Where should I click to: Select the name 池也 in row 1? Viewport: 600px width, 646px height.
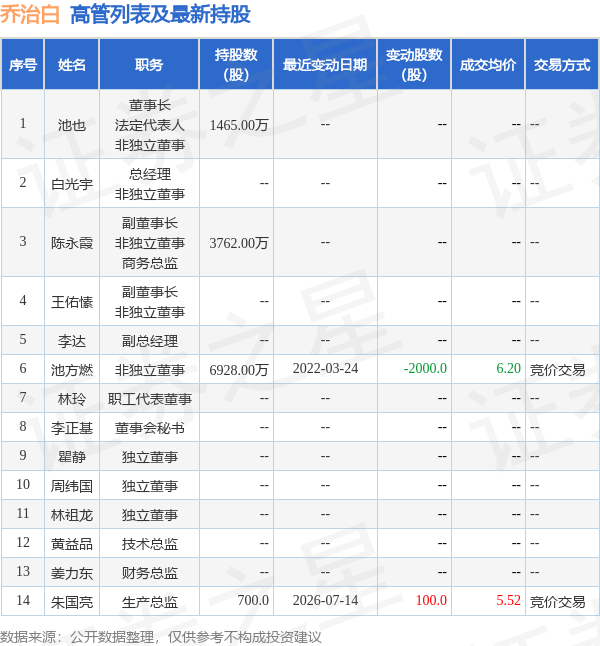(x=72, y=125)
